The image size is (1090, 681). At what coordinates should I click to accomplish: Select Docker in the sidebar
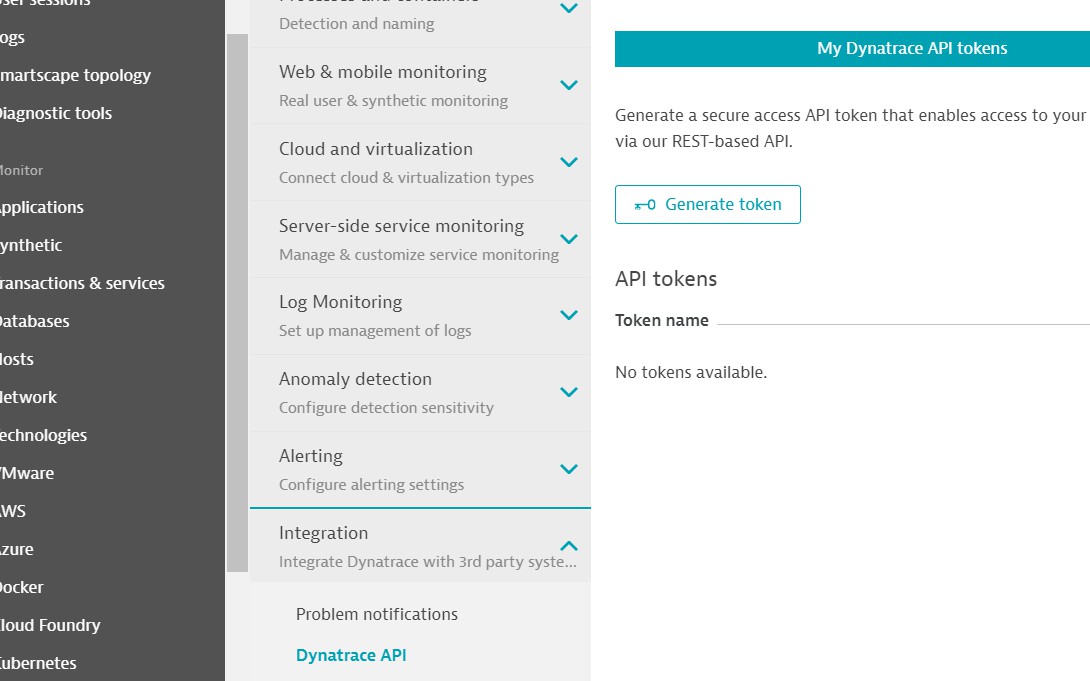(20, 587)
